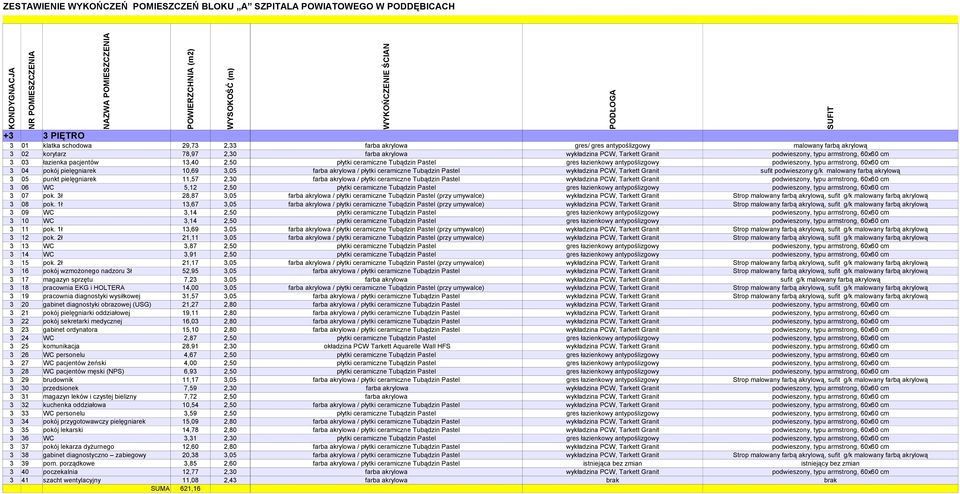
Task: Select the height value '2,33' for klatka schodowa
Action: 230,146
